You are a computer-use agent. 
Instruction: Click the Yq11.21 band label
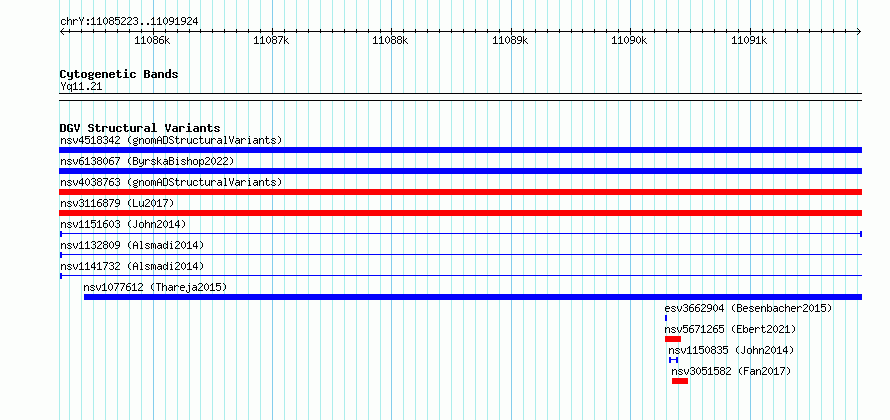pos(81,86)
